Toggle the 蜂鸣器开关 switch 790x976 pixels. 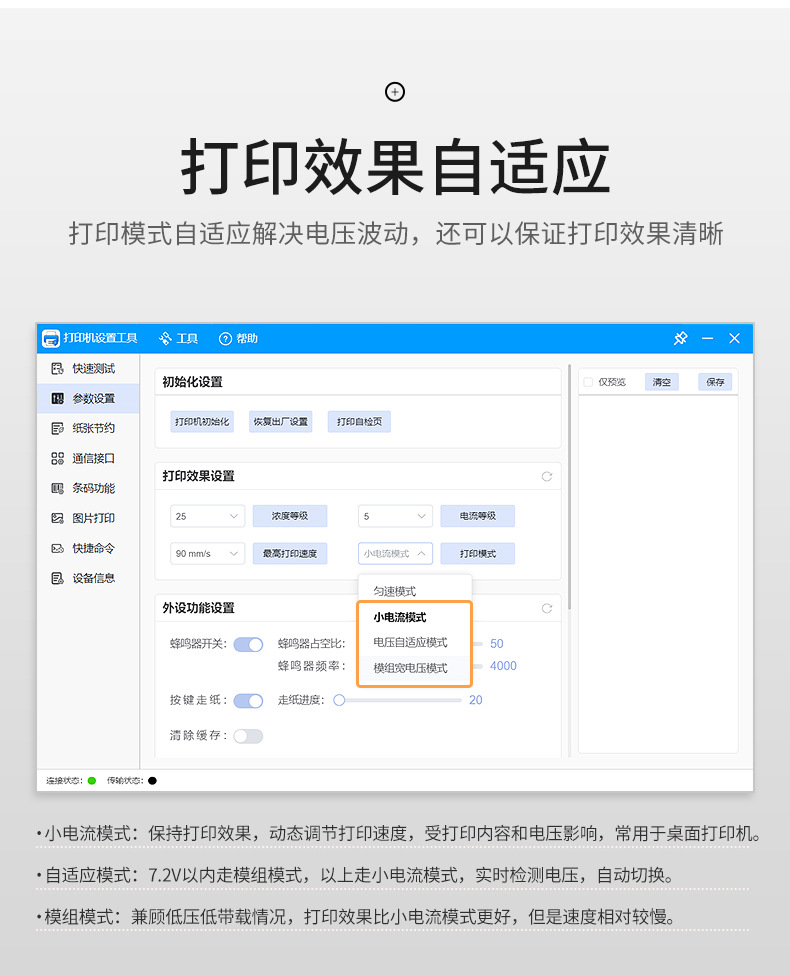[x=248, y=644]
